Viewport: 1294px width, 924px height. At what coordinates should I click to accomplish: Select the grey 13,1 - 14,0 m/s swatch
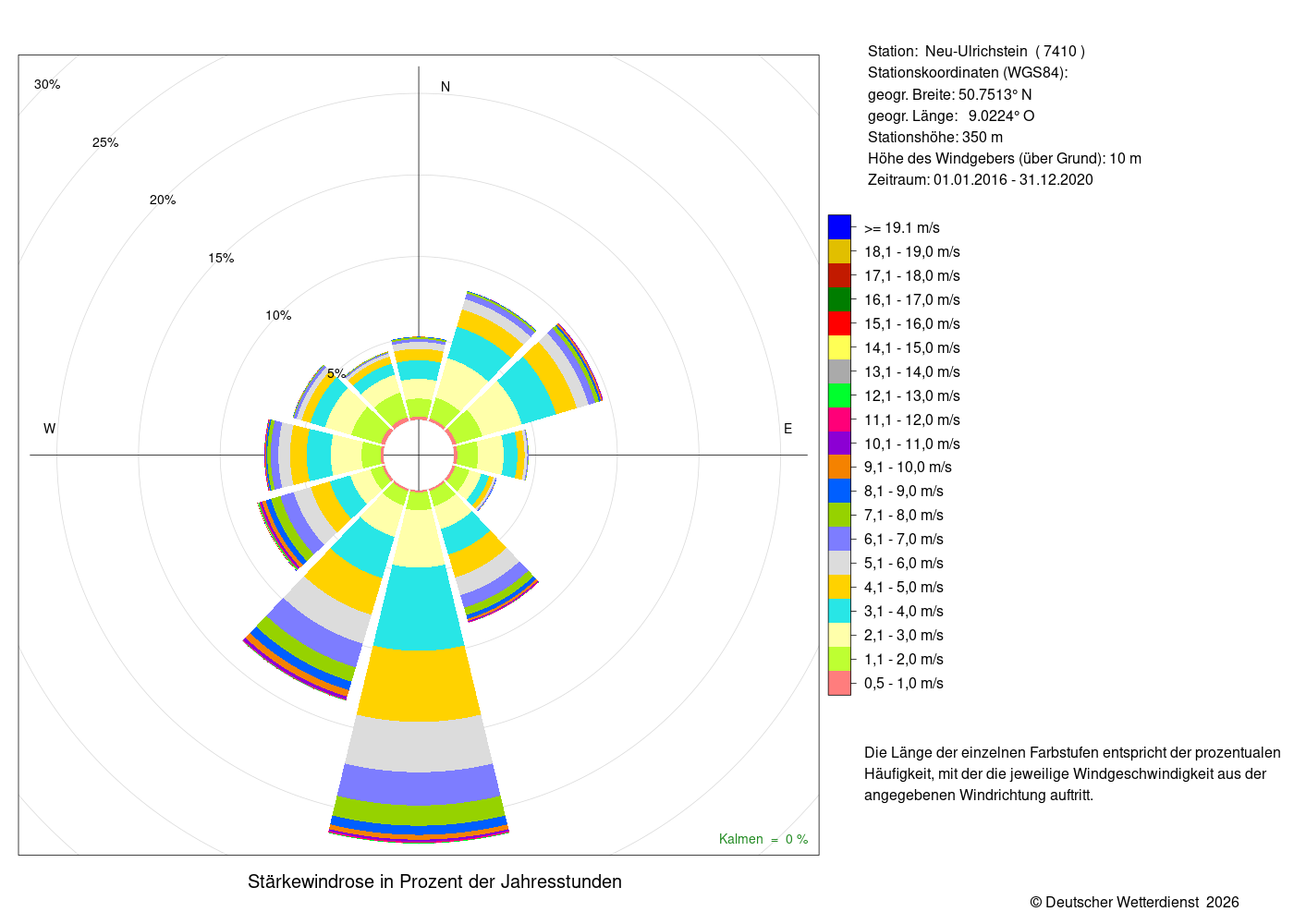click(x=839, y=371)
